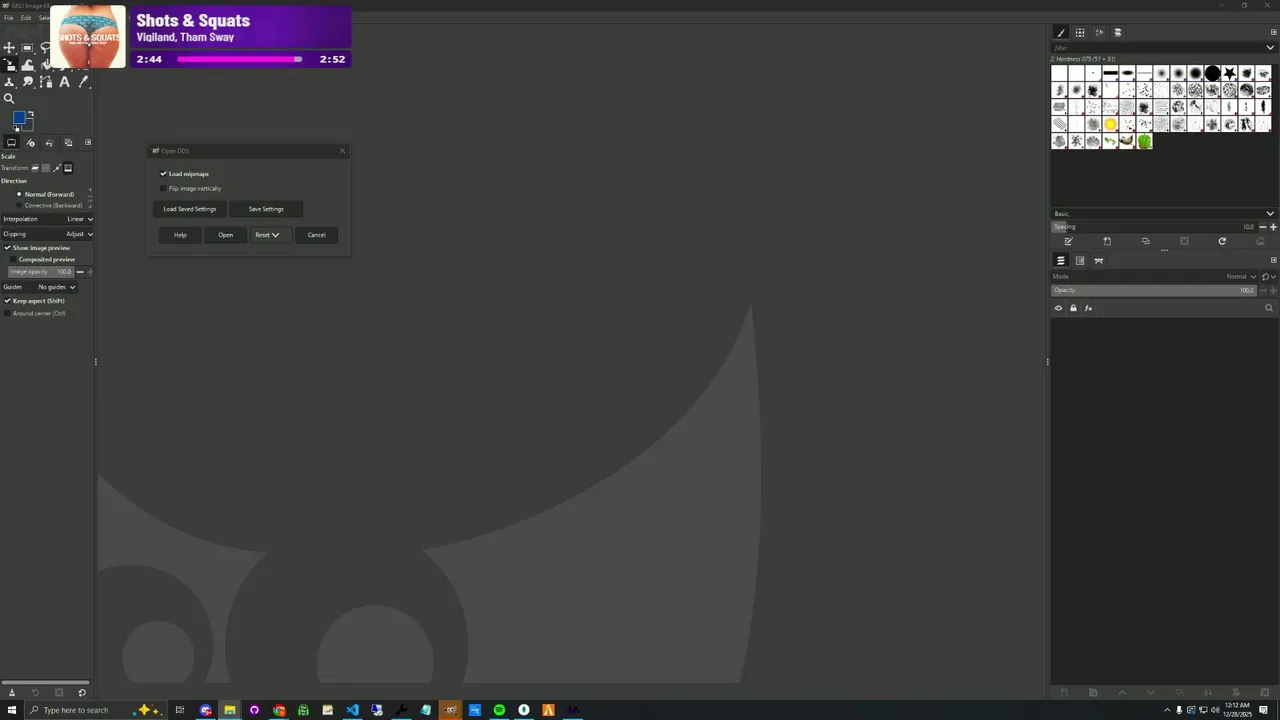
Task: Select the Move tool in toolbox
Action: [x=9, y=47]
